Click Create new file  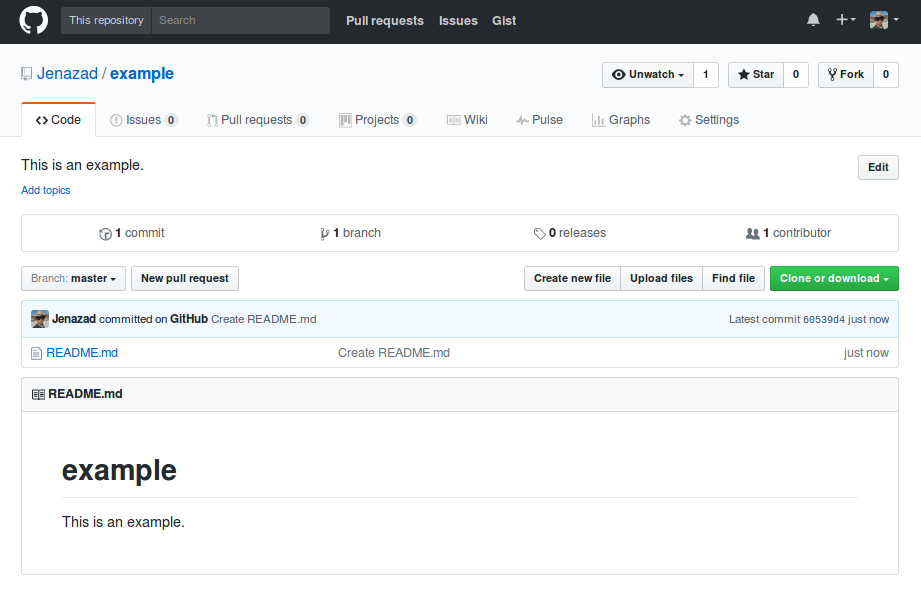click(x=572, y=279)
